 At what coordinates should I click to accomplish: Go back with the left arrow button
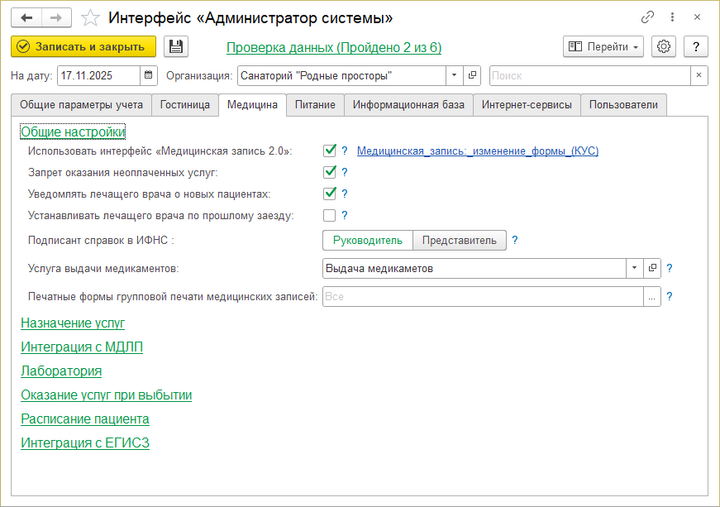pos(27,18)
